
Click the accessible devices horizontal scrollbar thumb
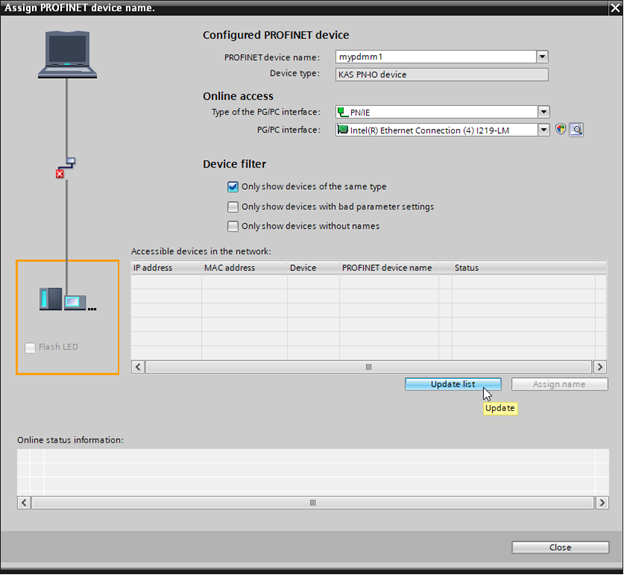pyautogui.click(x=369, y=366)
